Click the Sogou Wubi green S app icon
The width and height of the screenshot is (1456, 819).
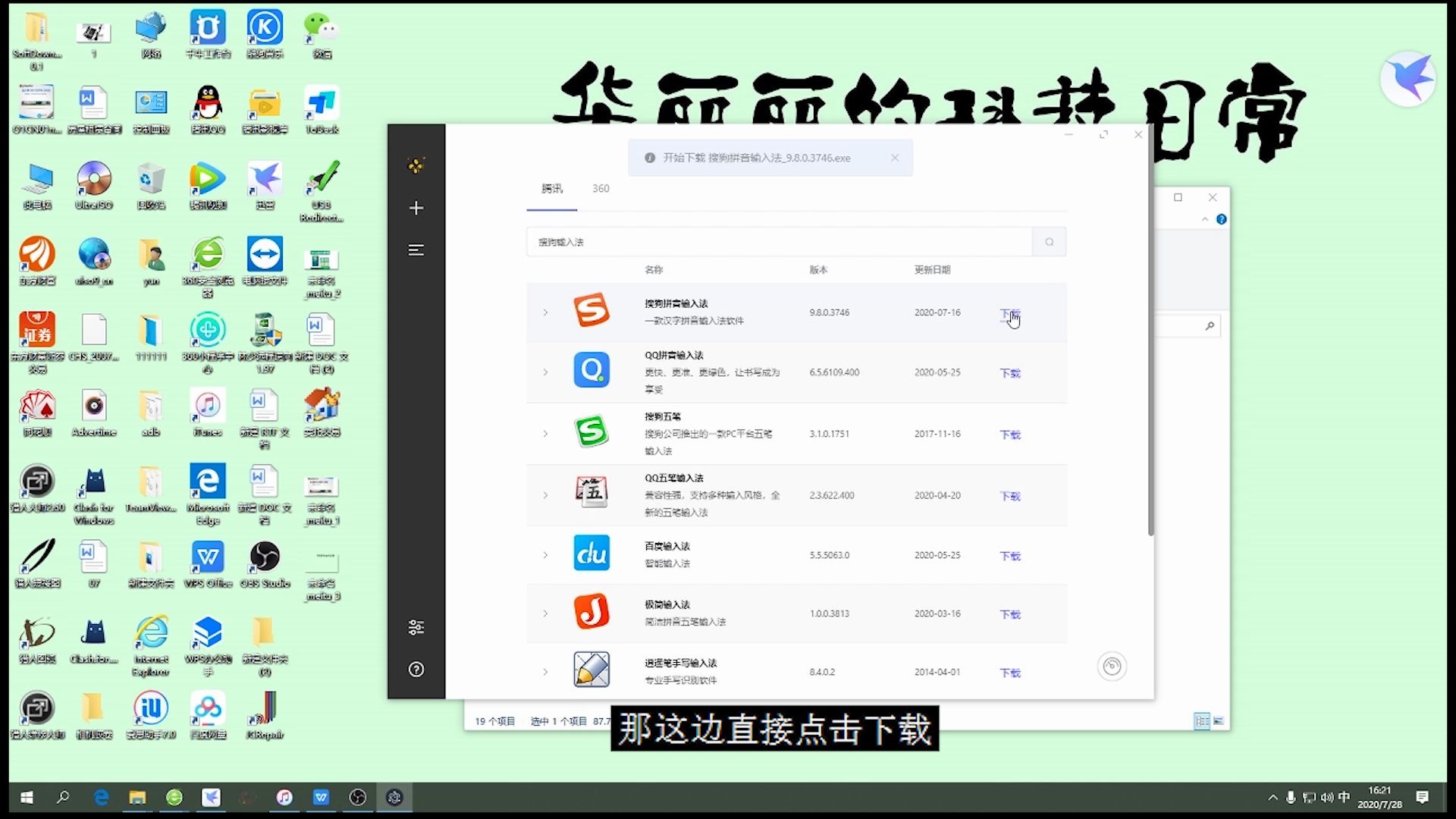591,432
